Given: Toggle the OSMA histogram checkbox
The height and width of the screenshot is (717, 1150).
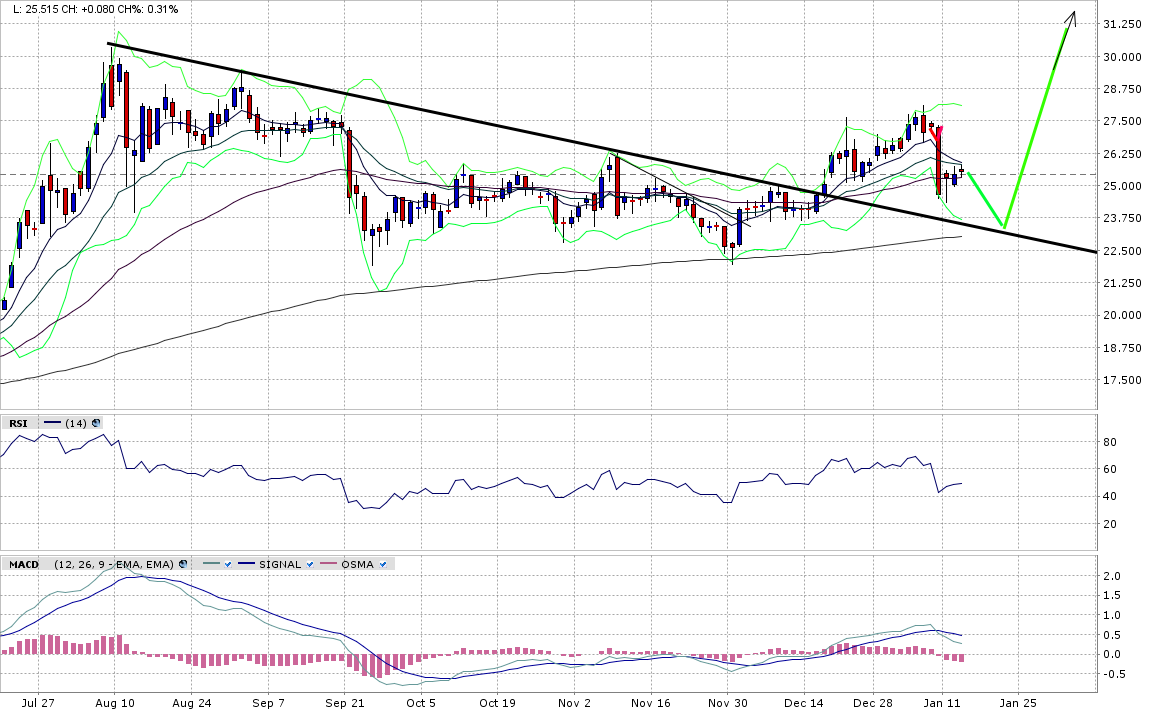Looking at the screenshot, I should tap(383, 564).
